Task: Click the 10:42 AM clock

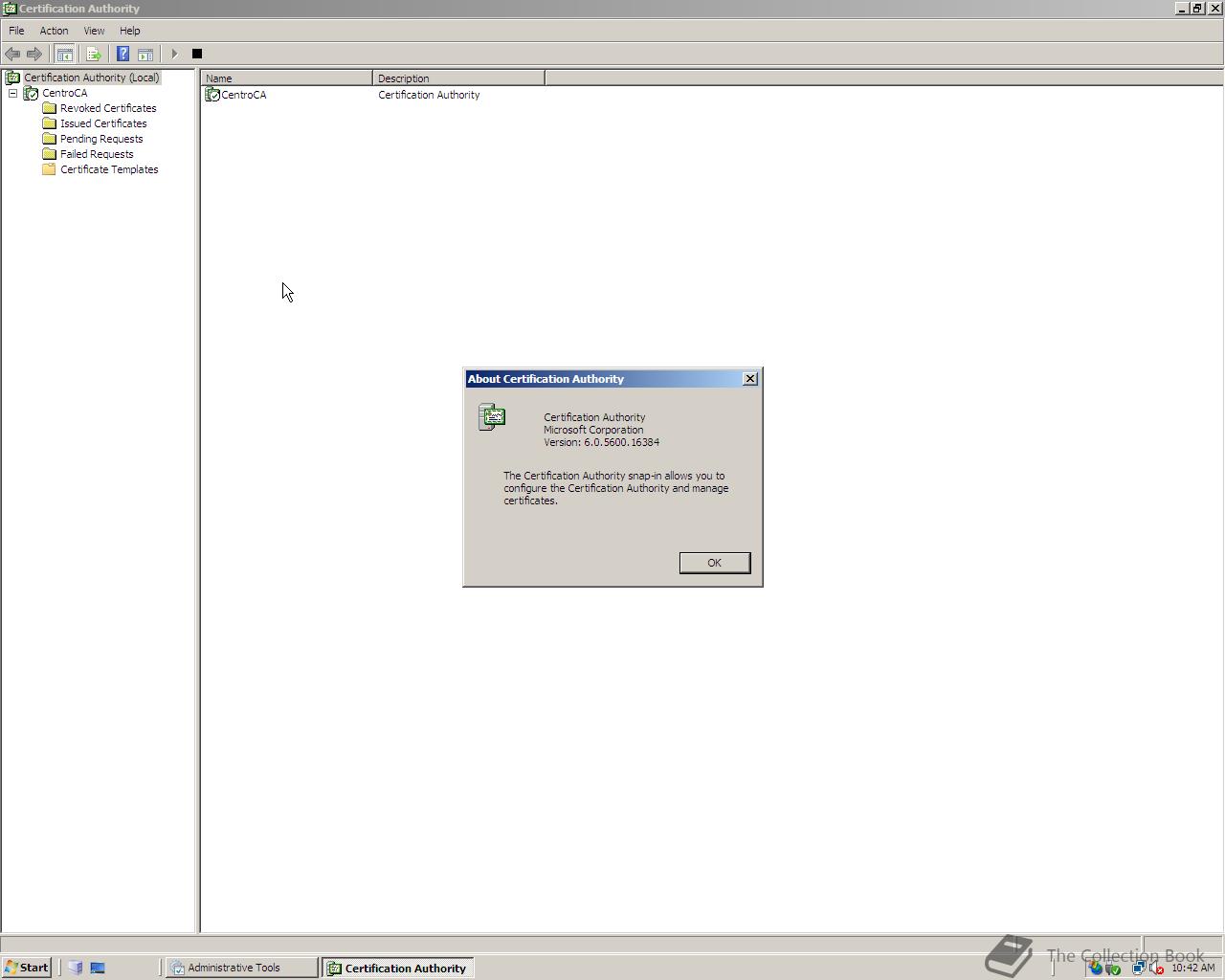Action: [1192, 968]
